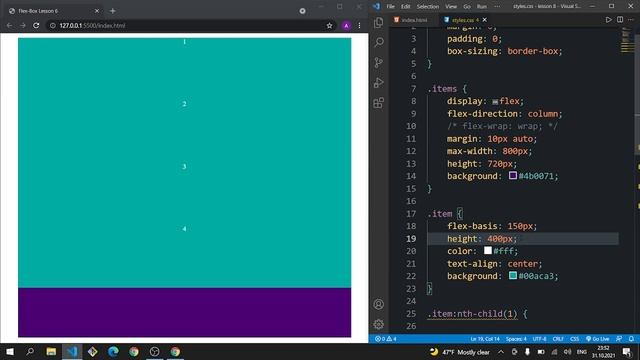Viewport: 640px width, 360px height.
Task: Select the Flex-Box Lesson 6 browser tab
Action: [53, 11]
